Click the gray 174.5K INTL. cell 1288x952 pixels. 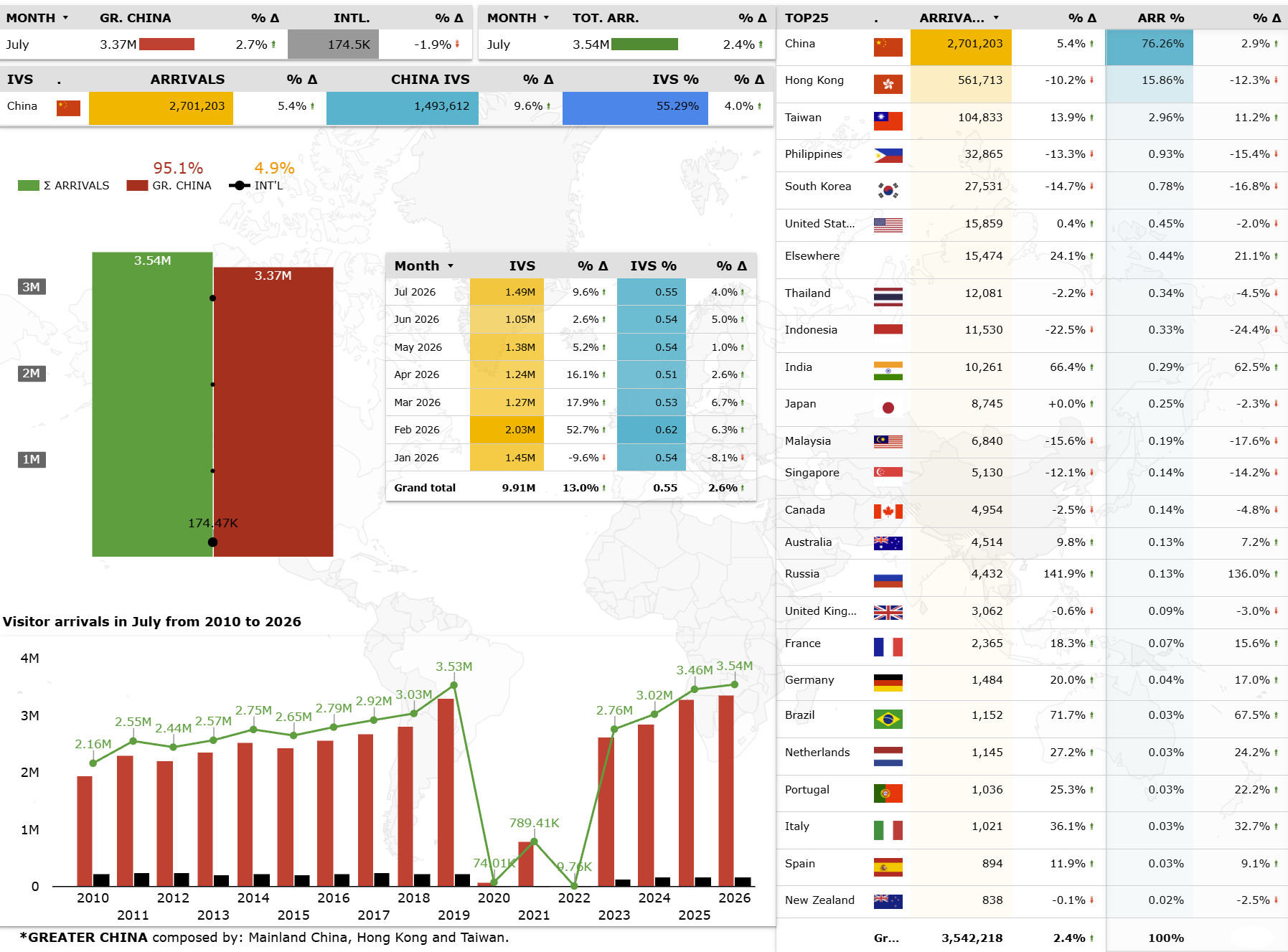[333, 44]
